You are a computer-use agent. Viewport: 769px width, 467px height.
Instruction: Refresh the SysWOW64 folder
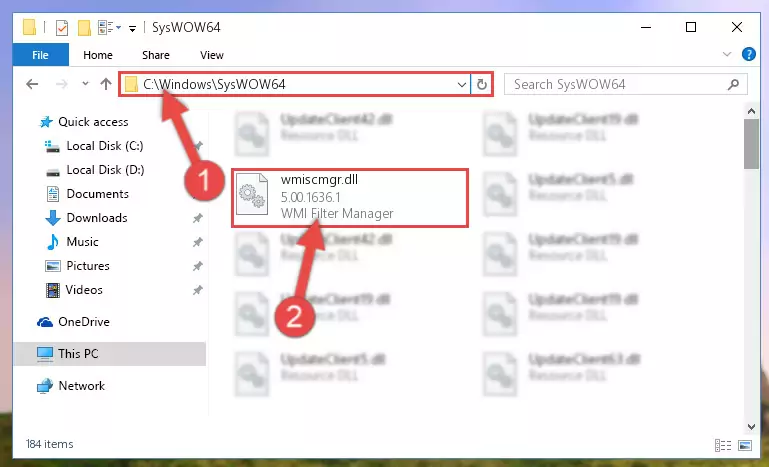(482, 84)
